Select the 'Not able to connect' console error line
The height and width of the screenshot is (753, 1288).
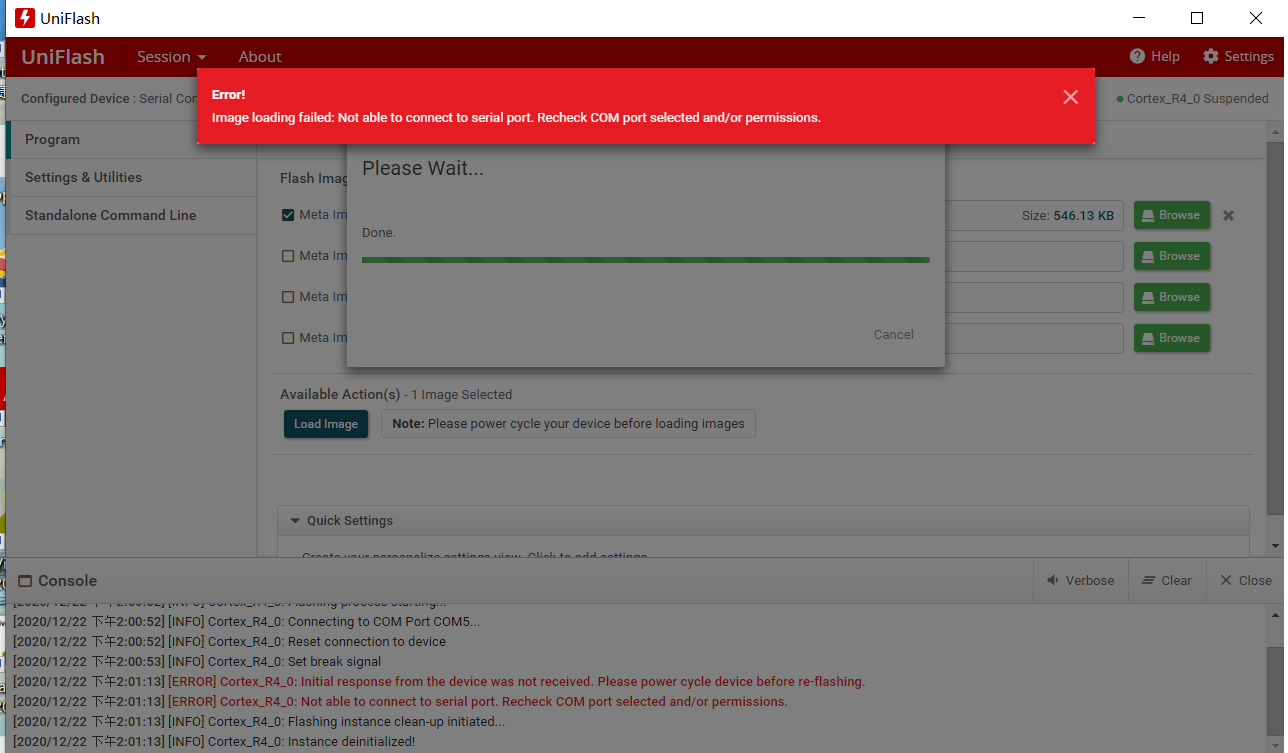pyautogui.click(x=400, y=702)
